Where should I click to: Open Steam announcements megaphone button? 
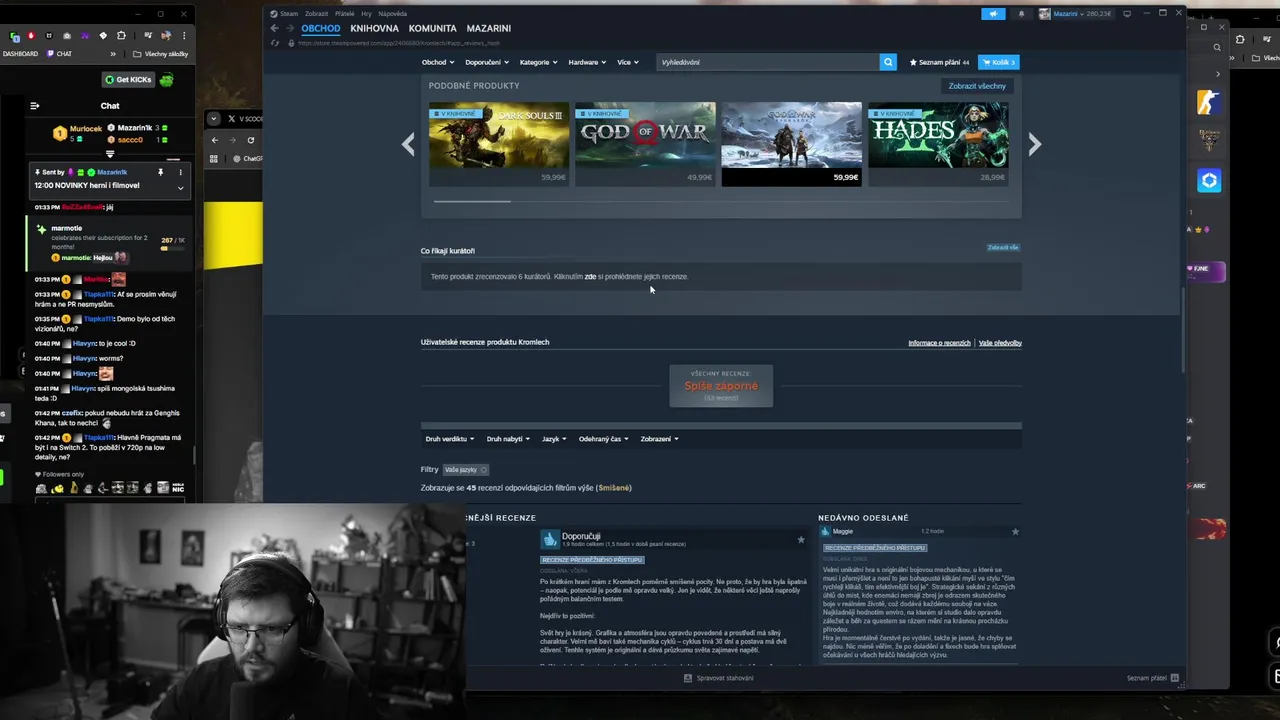tap(993, 14)
